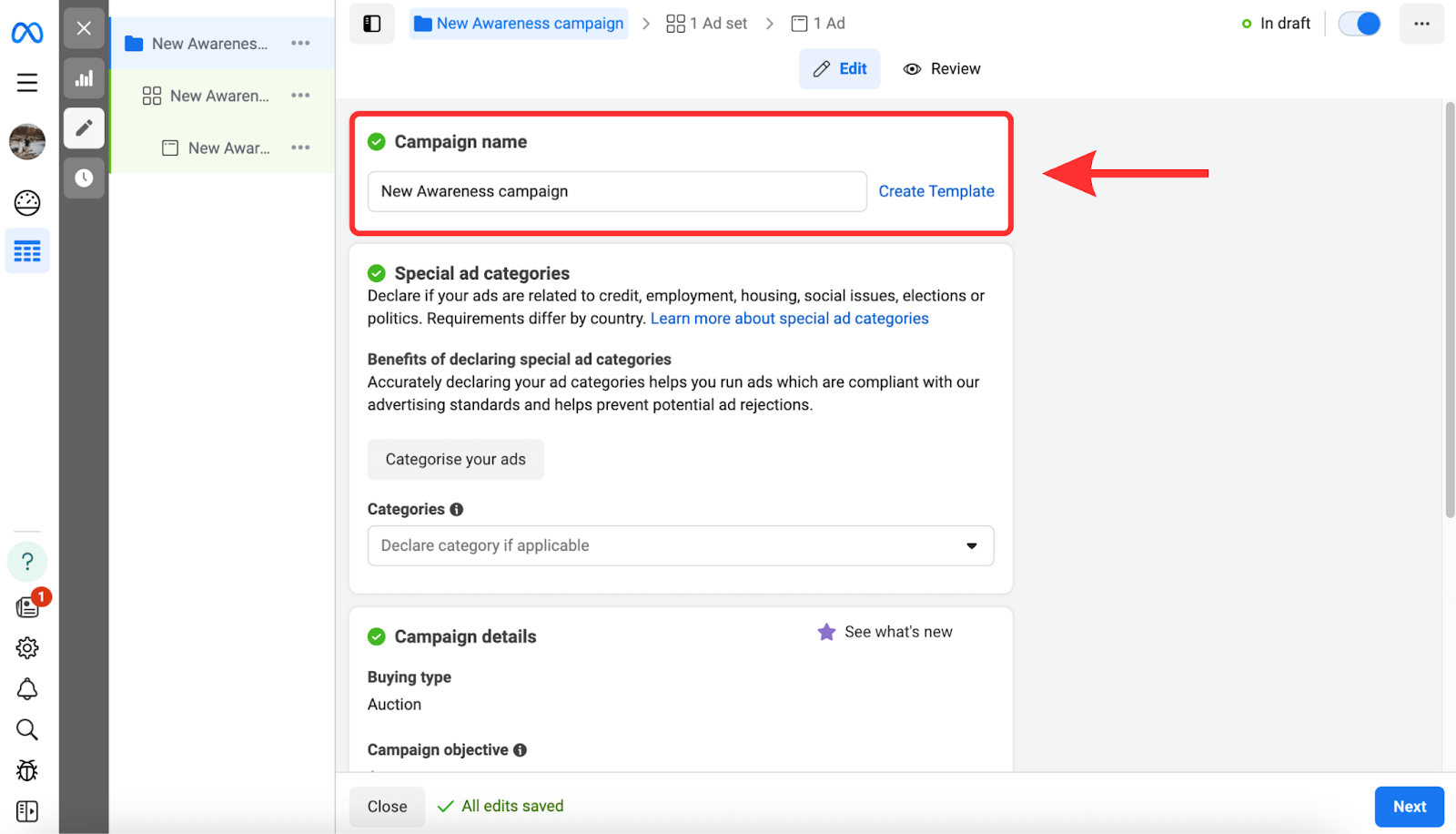Click the bug report icon
The image size is (1456, 834).
[27, 770]
